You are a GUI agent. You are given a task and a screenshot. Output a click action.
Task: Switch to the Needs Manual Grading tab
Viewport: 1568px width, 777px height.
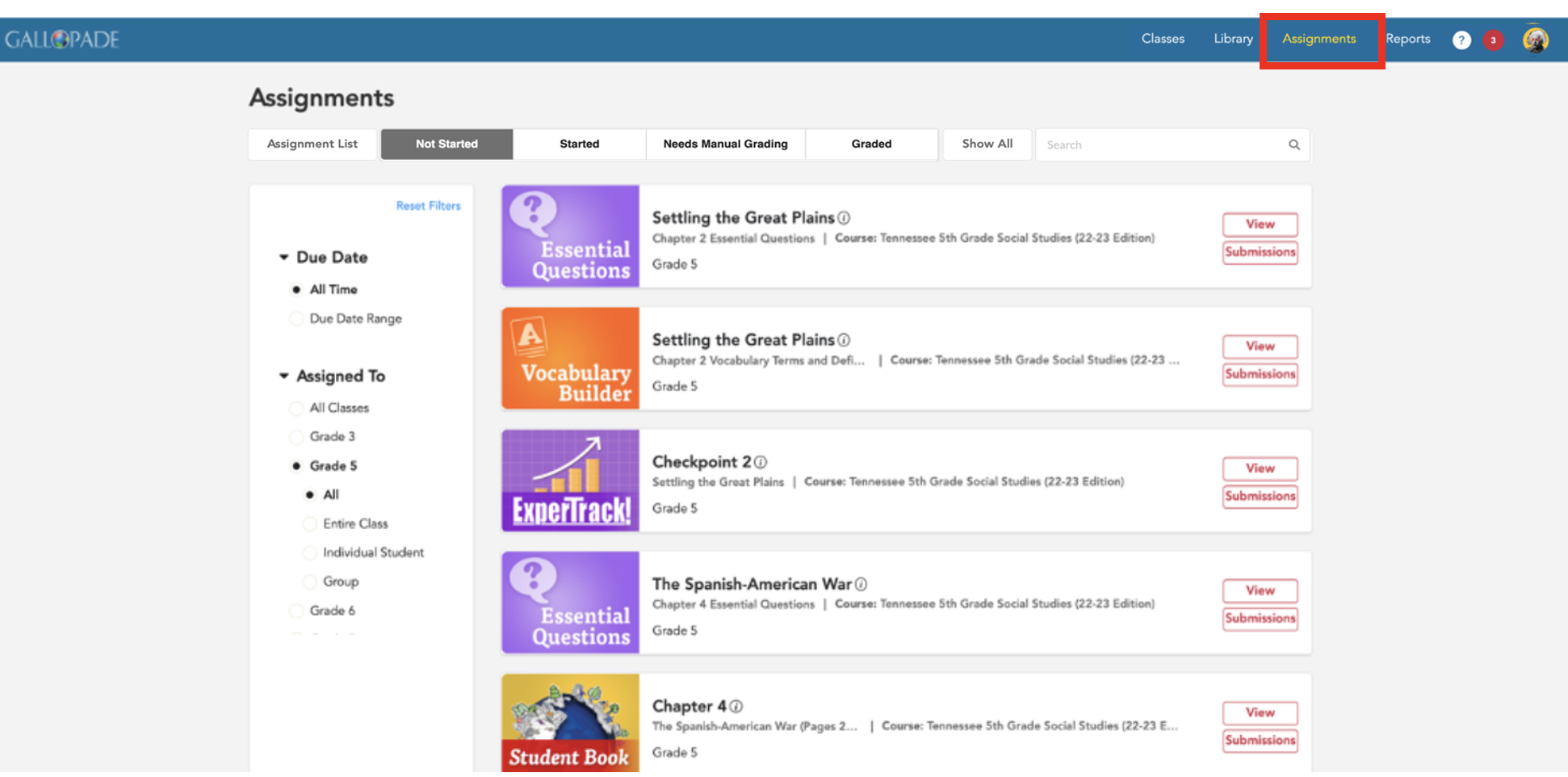(725, 145)
